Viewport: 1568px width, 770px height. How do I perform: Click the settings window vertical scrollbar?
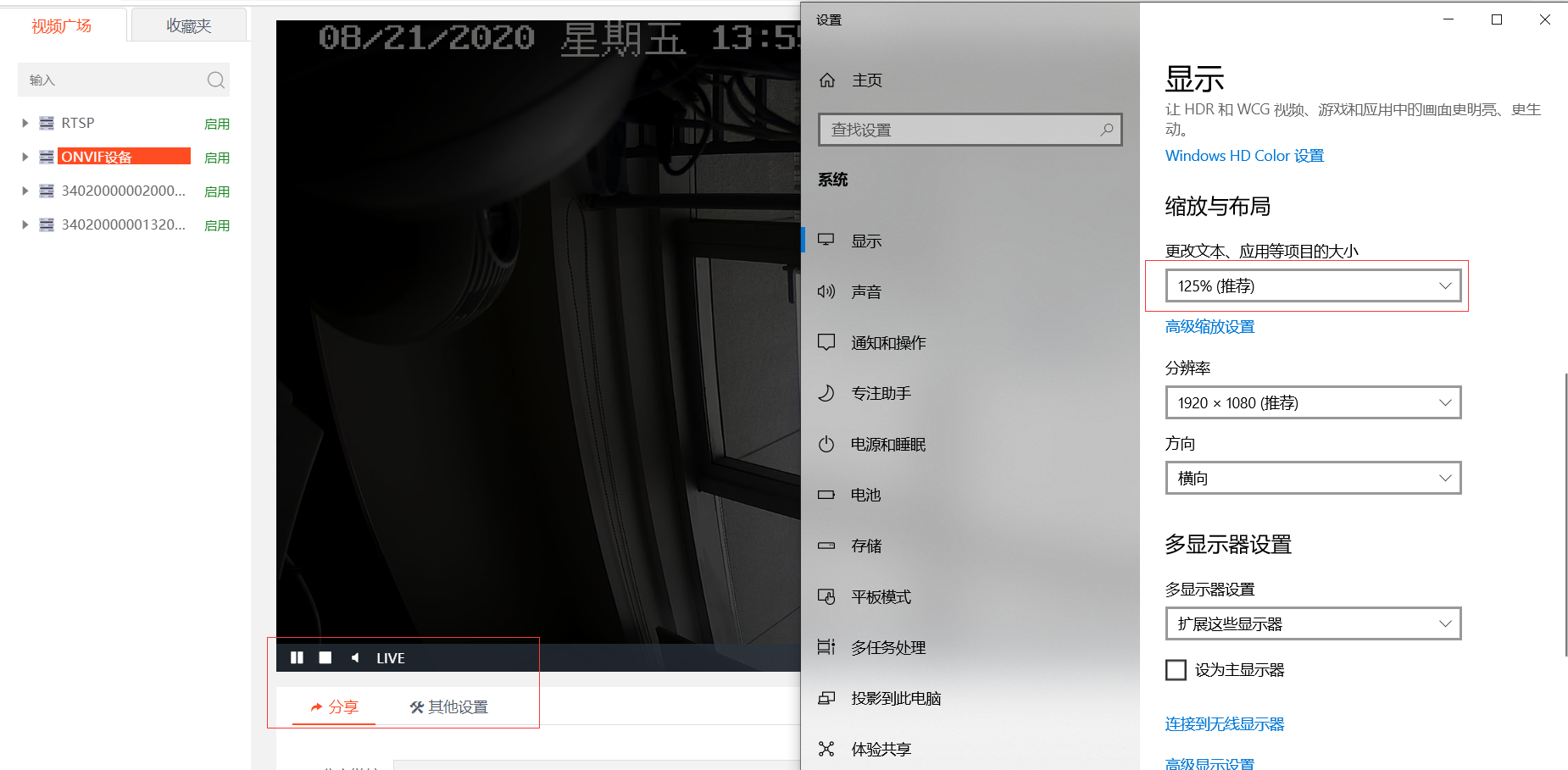[x=1565, y=514]
